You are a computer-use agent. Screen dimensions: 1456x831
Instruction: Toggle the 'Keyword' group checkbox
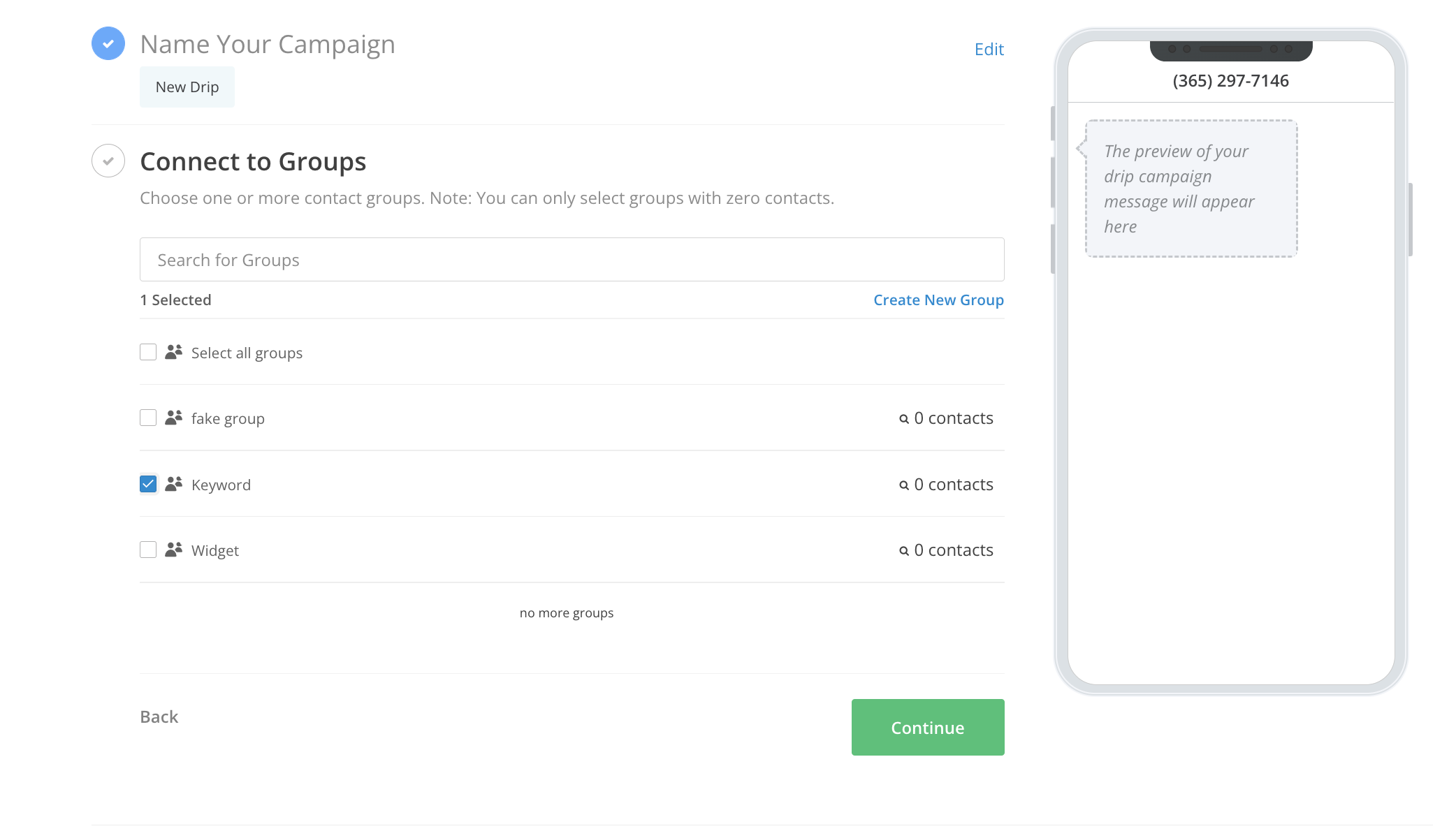(148, 484)
